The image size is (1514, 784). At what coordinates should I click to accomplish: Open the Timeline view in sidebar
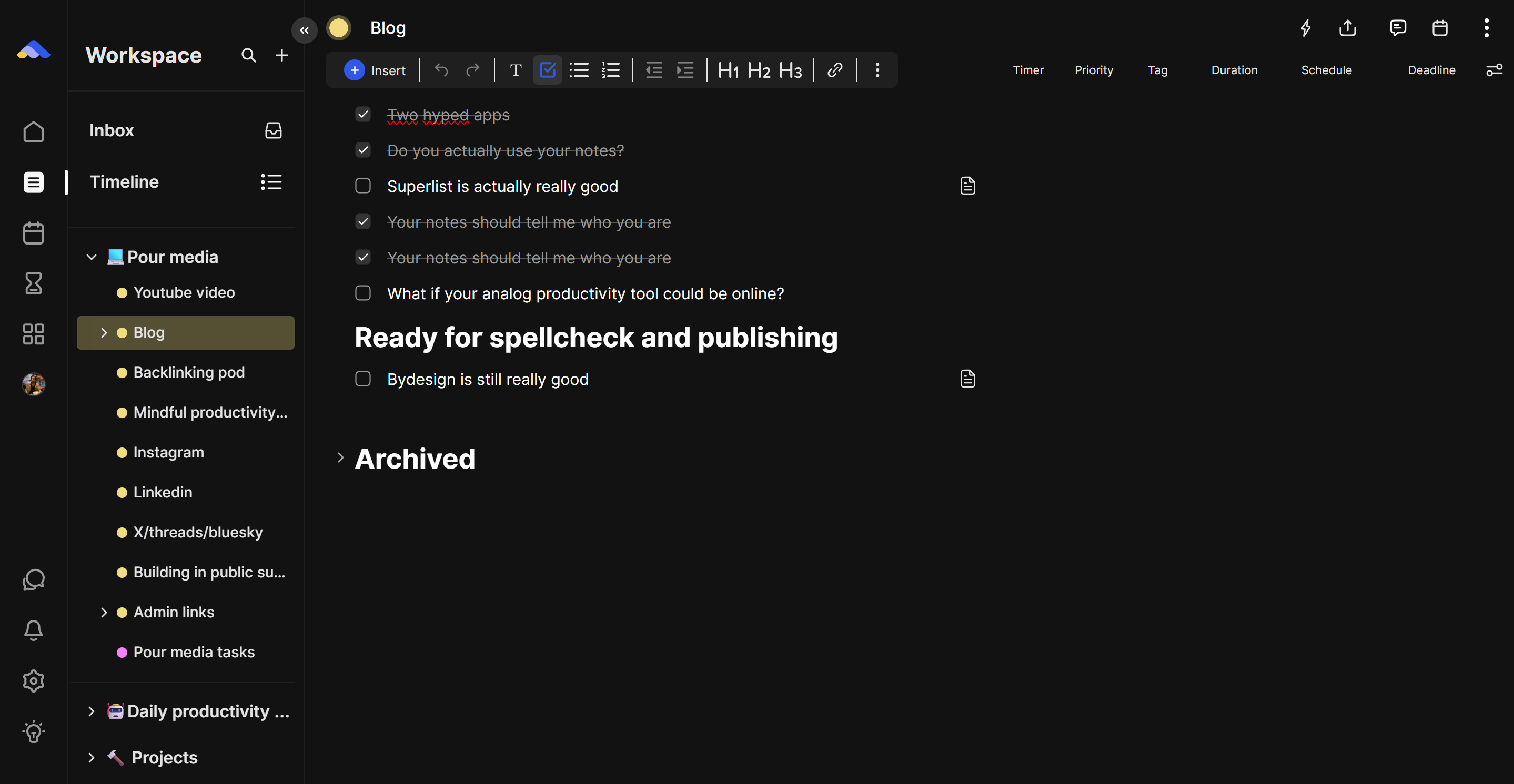124,181
